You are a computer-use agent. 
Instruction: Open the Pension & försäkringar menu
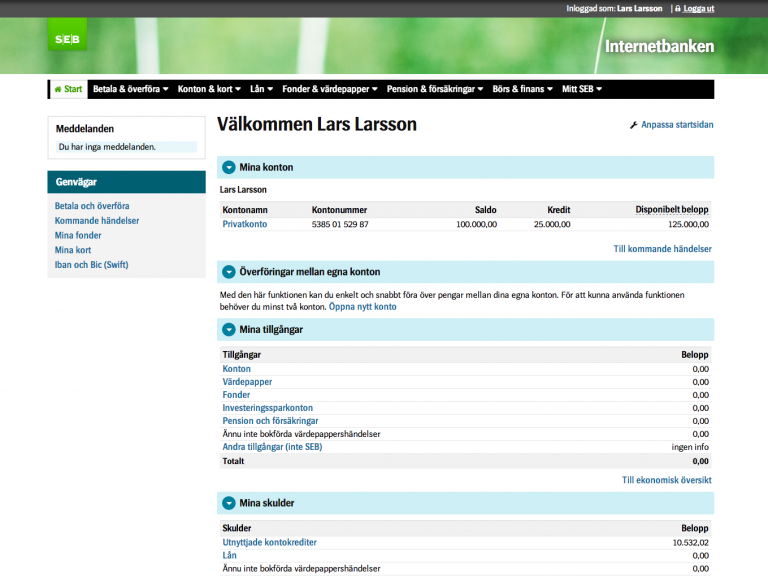click(435, 89)
